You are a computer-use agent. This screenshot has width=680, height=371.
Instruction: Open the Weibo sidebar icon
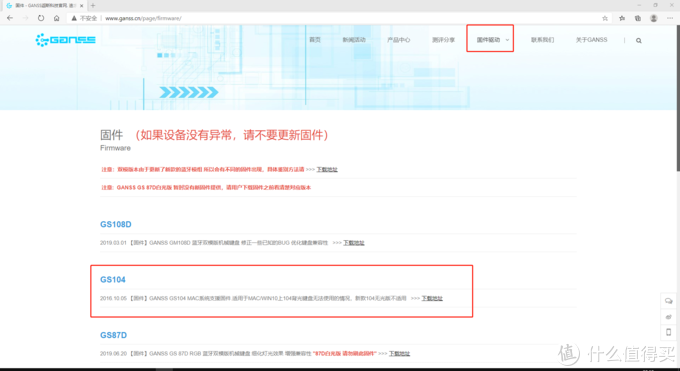coord(668,317)
